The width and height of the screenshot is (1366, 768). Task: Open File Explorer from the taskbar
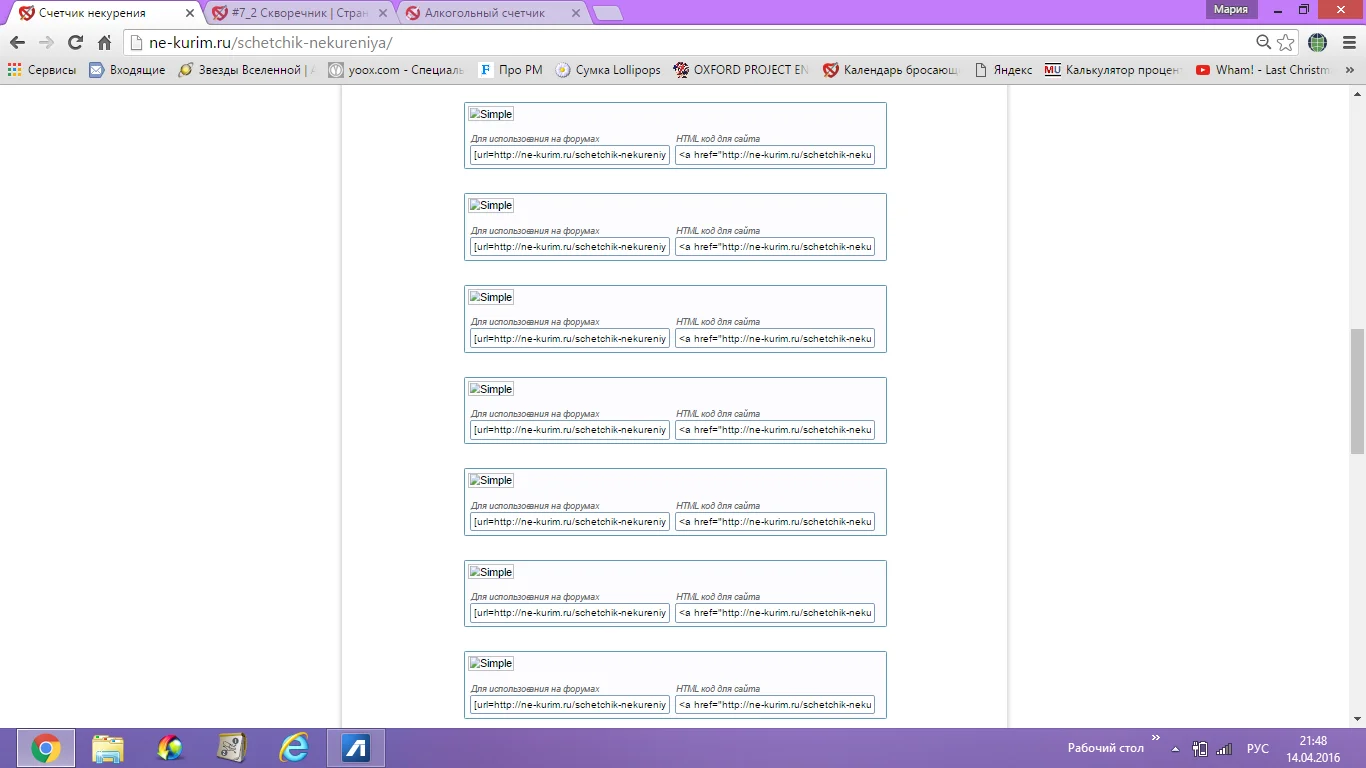[x=108, y=748]
